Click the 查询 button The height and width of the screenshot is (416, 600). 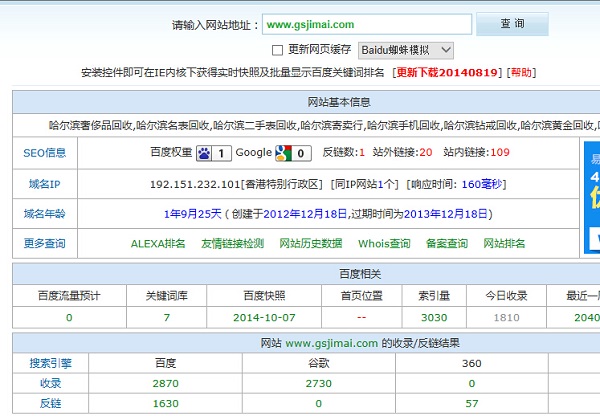click(x=512, y=24)
